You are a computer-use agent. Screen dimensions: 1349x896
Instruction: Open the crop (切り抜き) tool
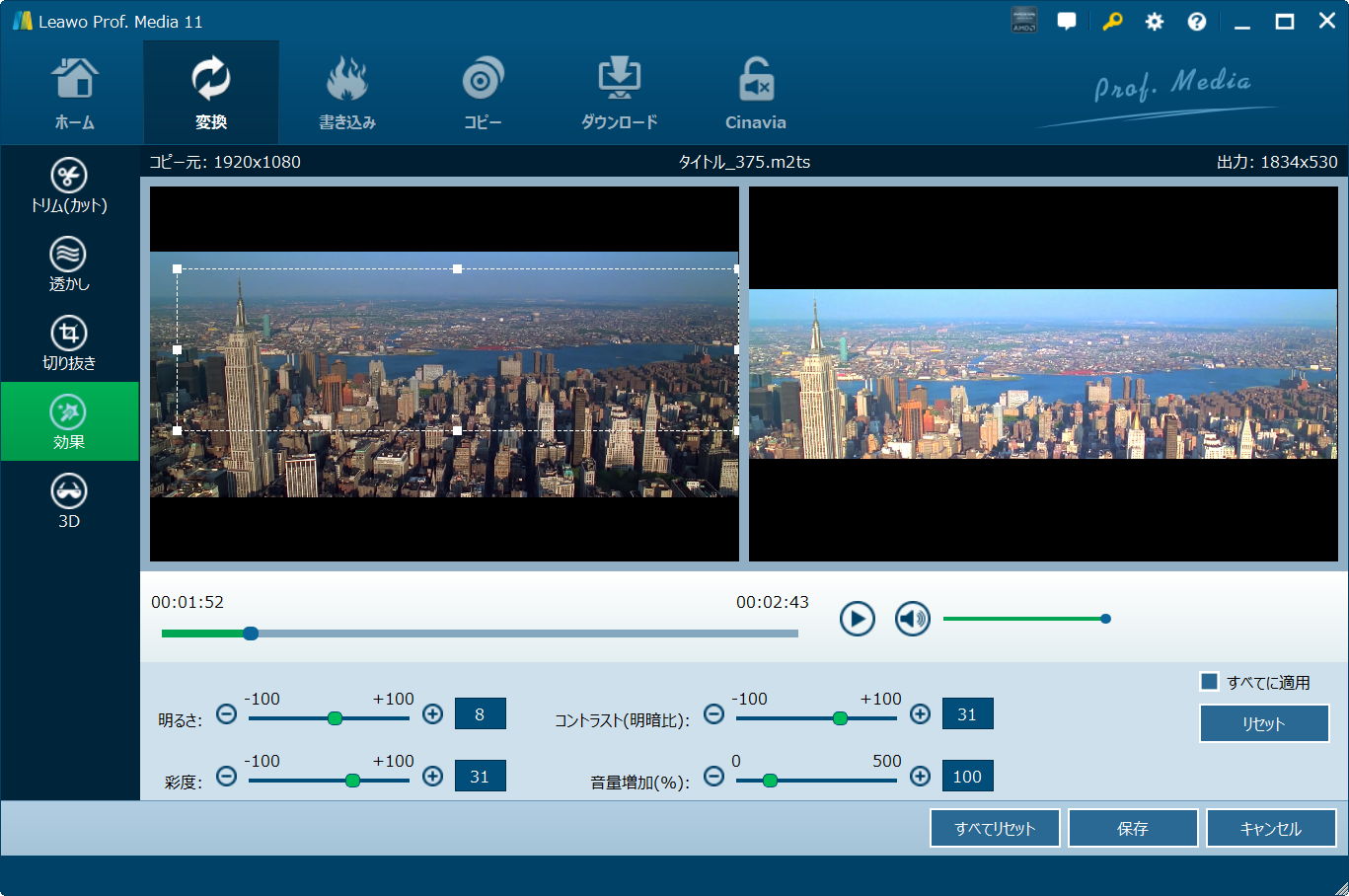point(69,343)
